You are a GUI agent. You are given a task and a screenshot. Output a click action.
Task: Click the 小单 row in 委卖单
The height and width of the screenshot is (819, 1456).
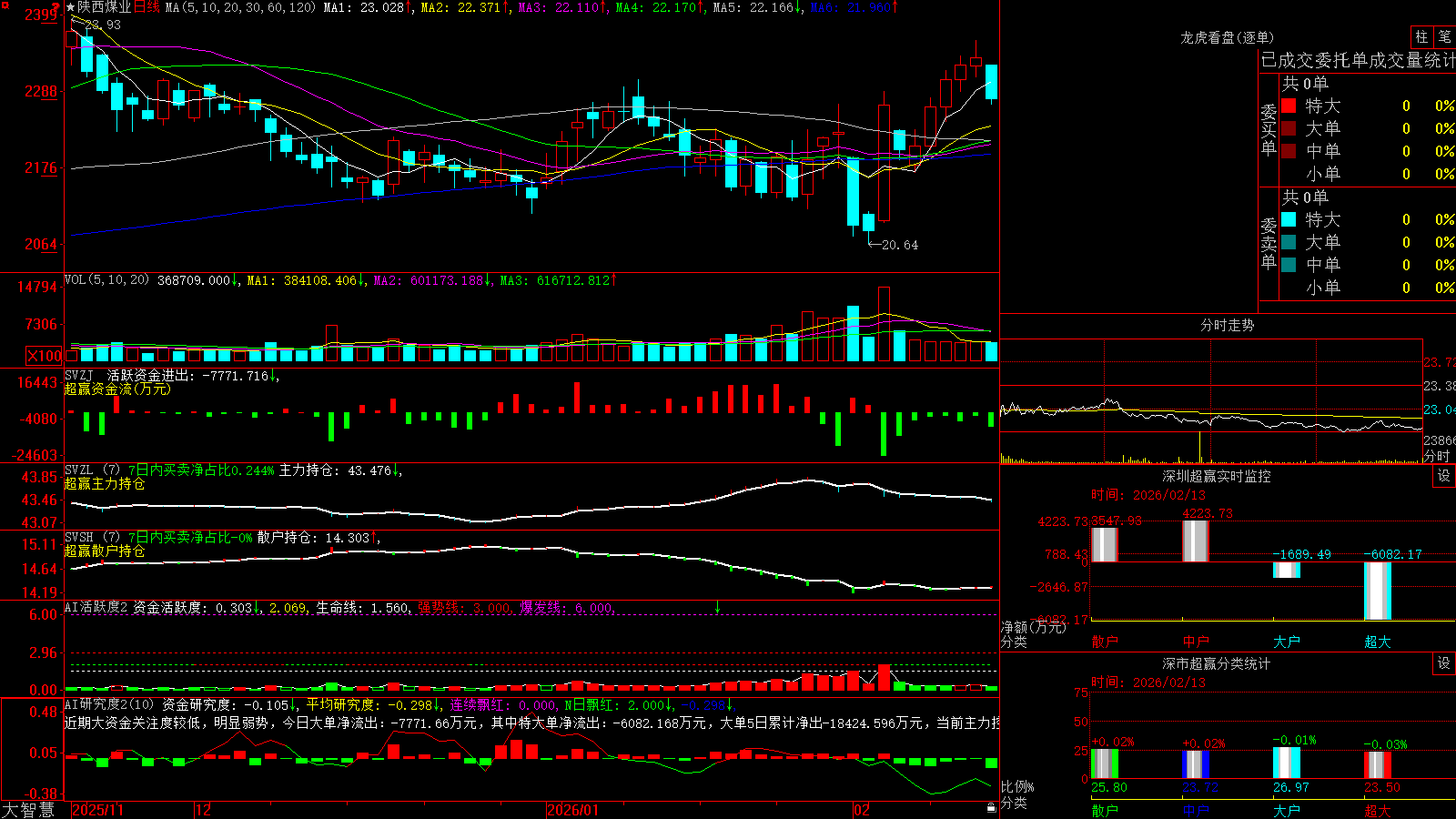(1367, 288)
